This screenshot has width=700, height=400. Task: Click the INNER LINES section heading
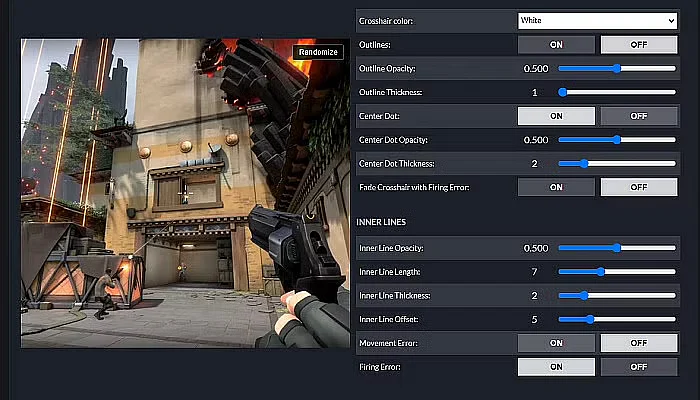click(x=381, y=222)
